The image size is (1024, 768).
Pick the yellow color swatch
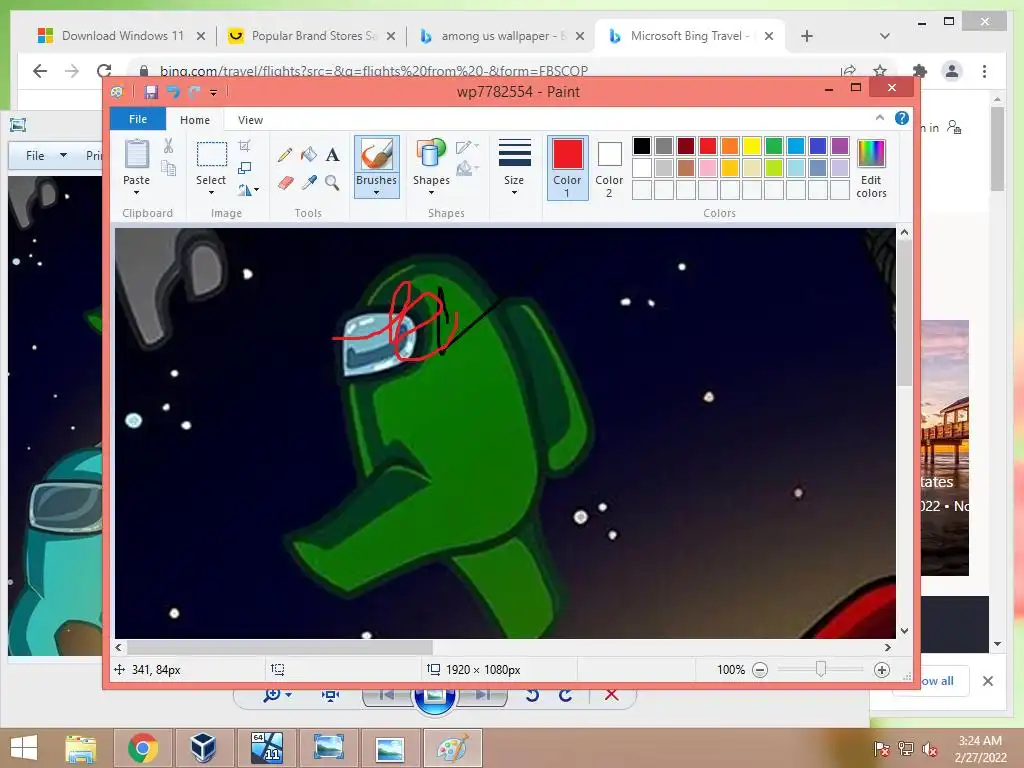tap(752, 146)
